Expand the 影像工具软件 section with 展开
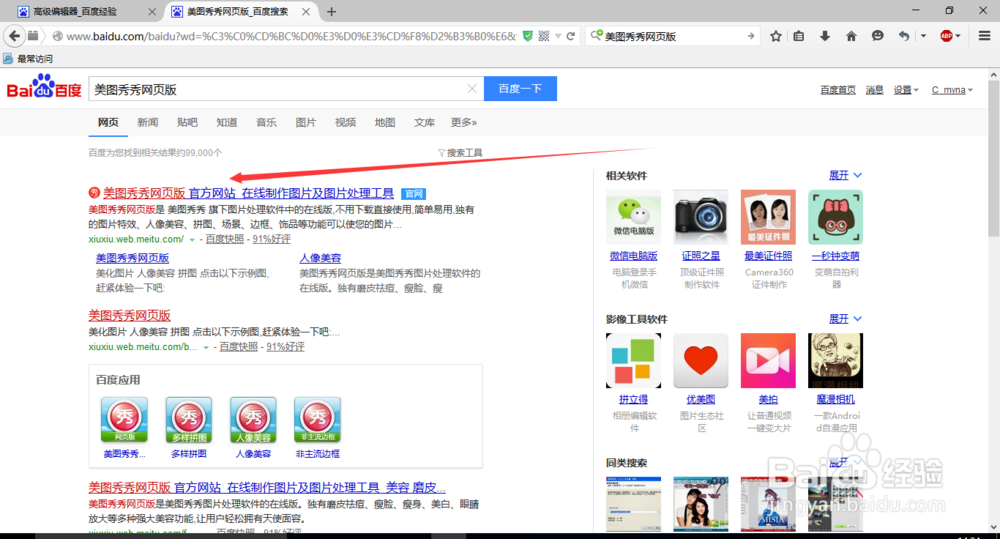 (x=845, y=319)
